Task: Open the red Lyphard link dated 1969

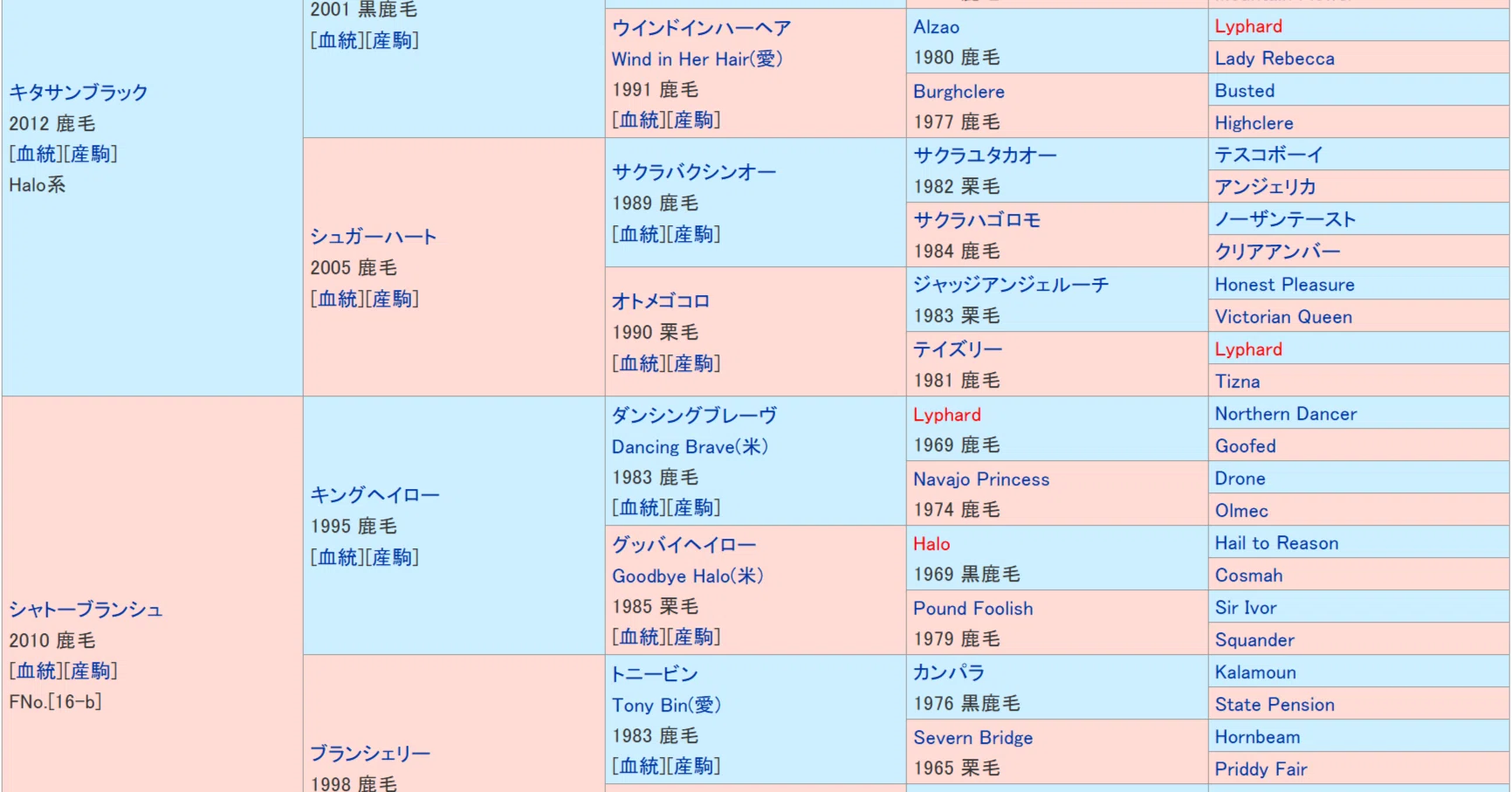Action: tap(947, 416)
